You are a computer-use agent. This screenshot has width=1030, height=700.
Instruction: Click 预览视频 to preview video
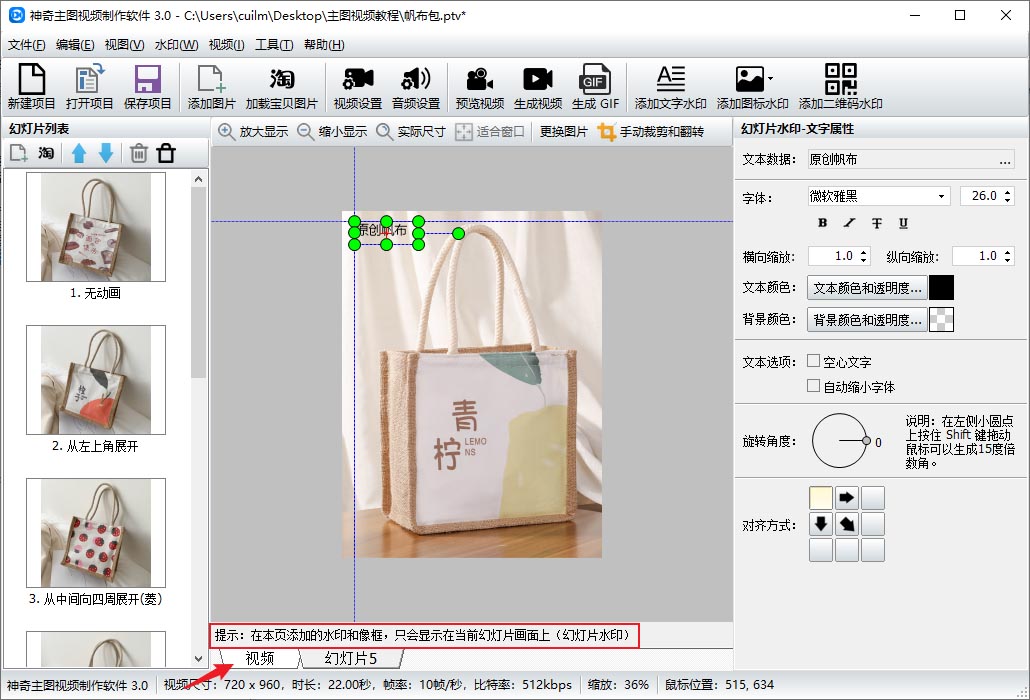pyautogui.click(x=480, y=86)
